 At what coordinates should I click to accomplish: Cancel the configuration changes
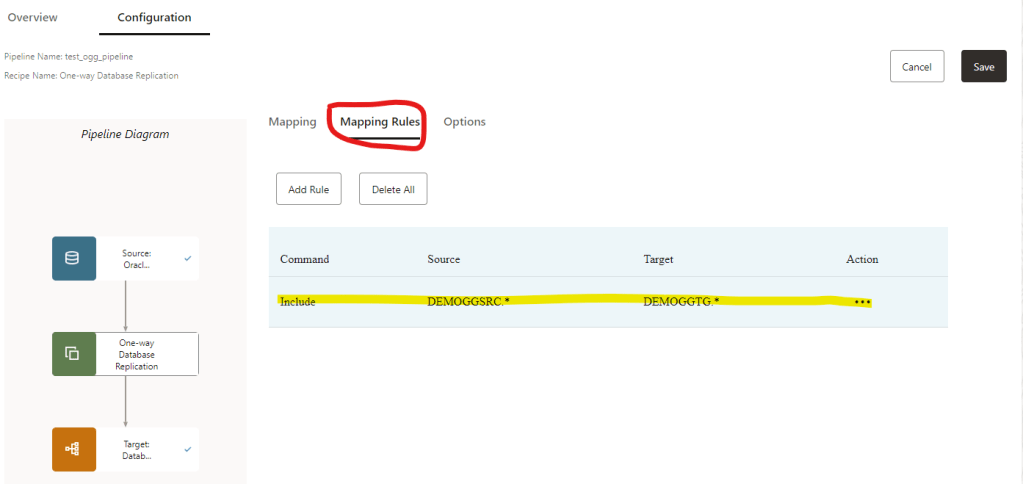tap(917, 67)
